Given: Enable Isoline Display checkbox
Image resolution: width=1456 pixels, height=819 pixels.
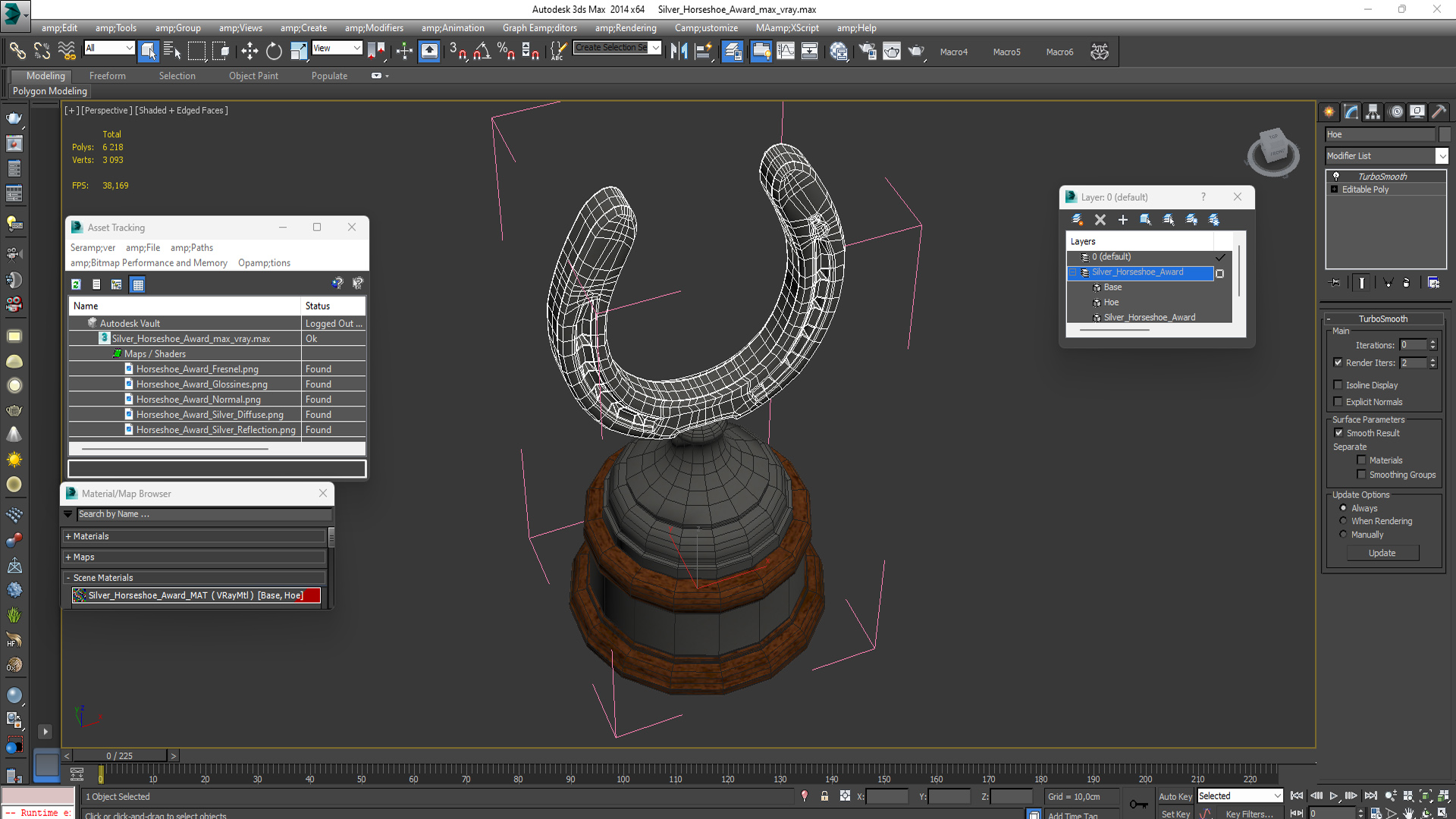Looking at the screenshot, I should 1338,385.
